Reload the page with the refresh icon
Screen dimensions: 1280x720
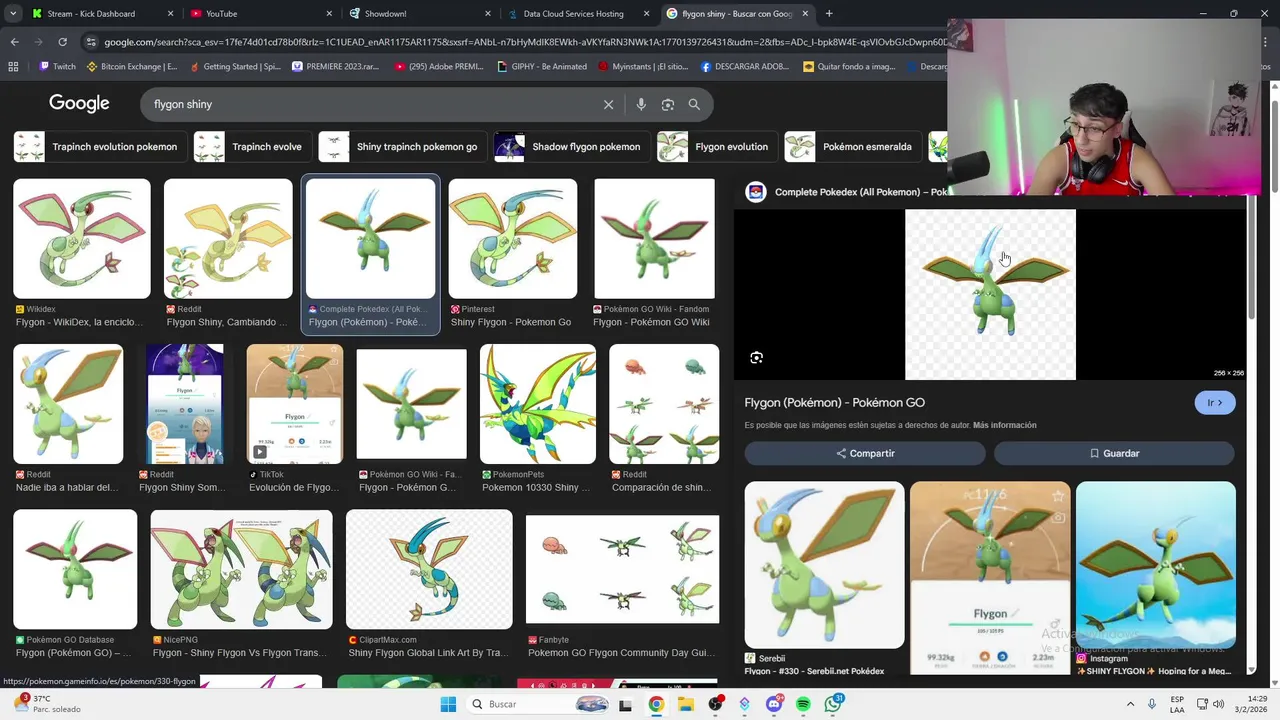click(62, 42)
